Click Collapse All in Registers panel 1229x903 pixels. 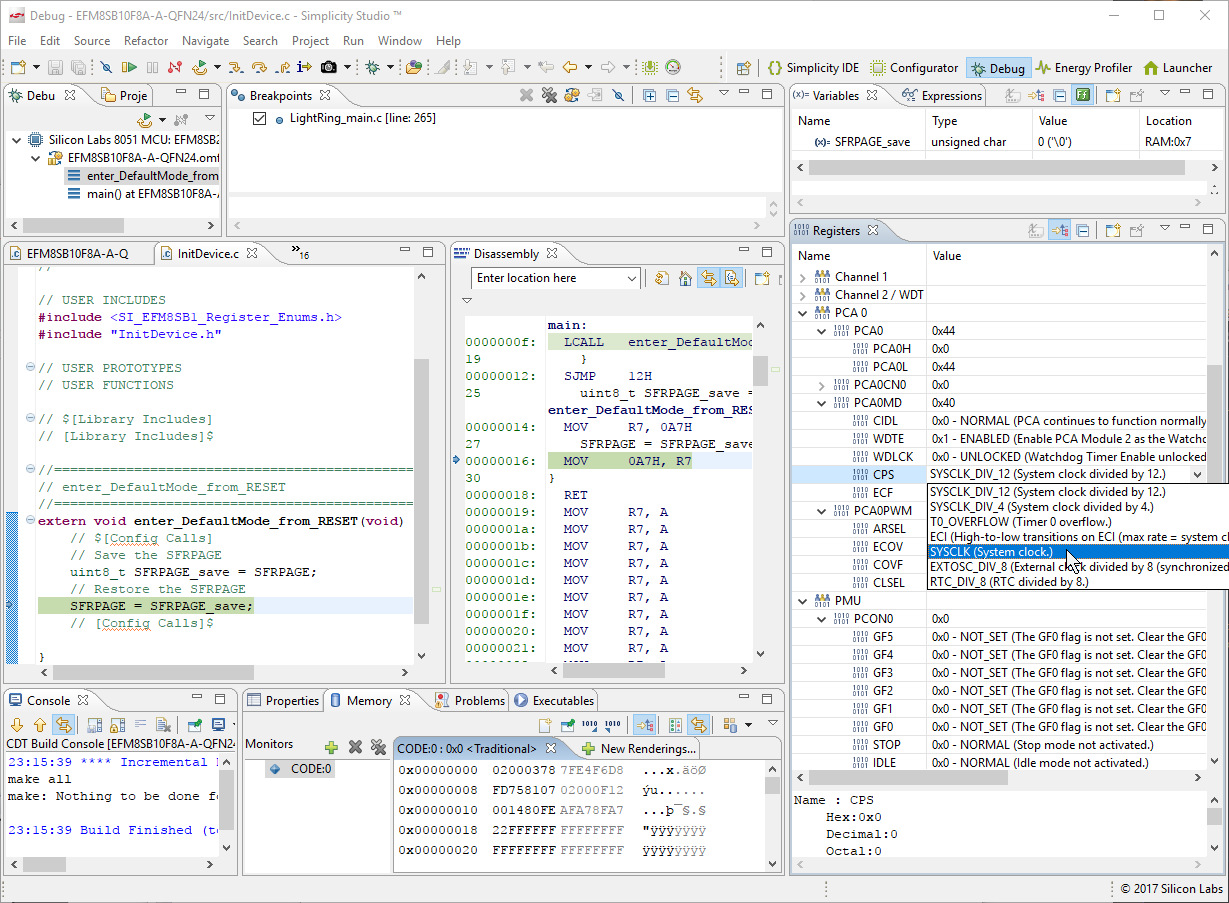1082,231
